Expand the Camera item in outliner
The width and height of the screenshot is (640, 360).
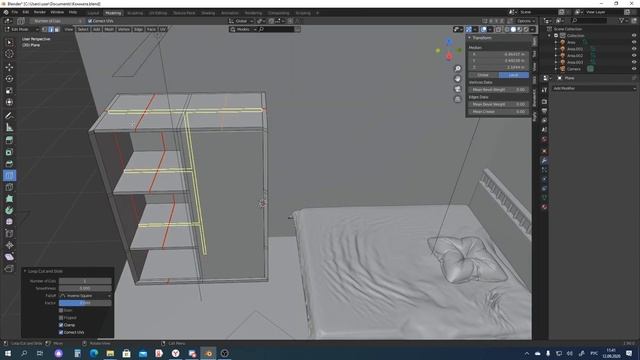[556, 69]
